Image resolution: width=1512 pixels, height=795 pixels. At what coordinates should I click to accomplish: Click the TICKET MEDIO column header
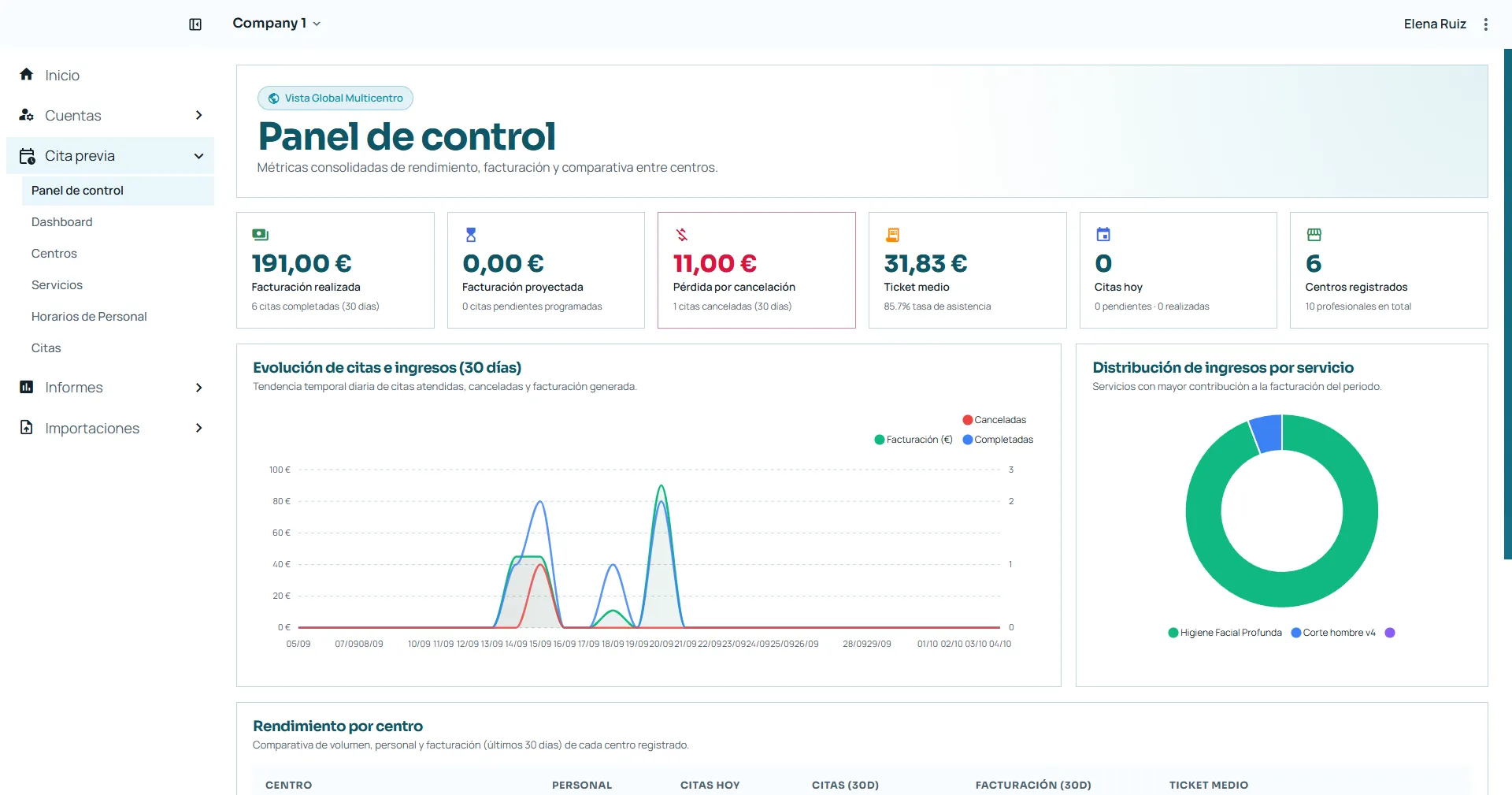[1208, 785]
